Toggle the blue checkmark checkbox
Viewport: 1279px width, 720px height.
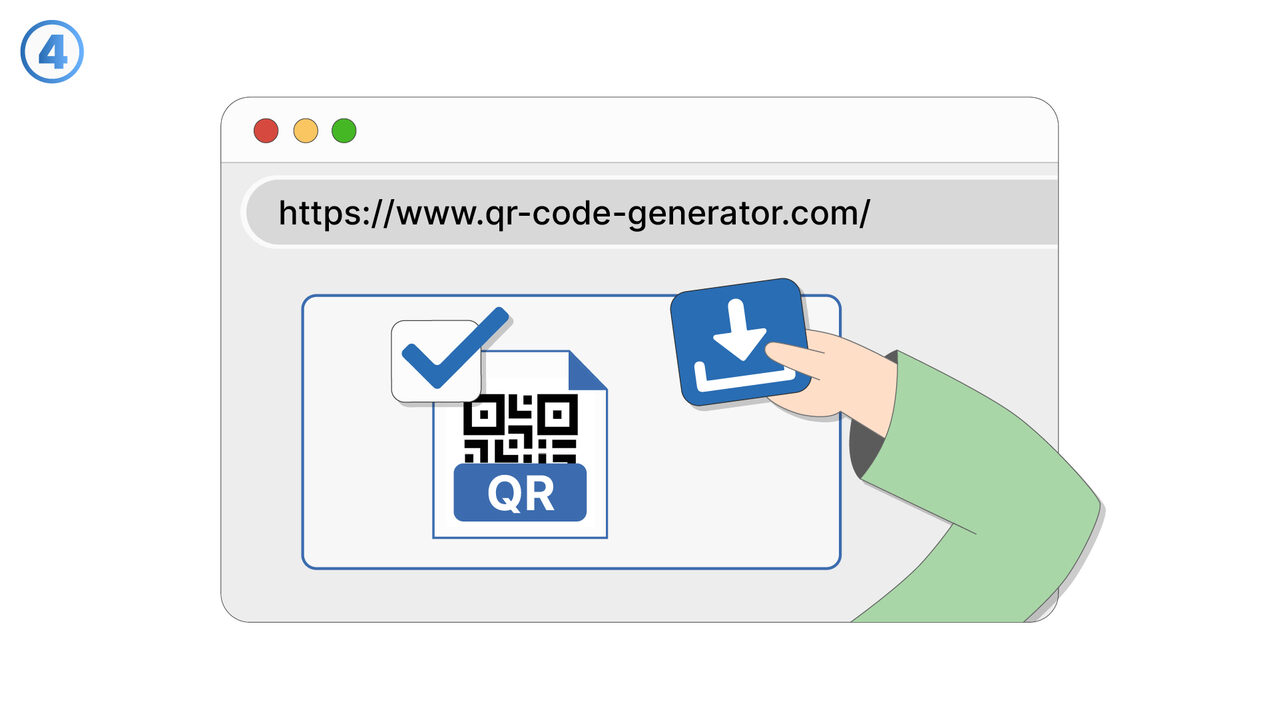[437, 361]
